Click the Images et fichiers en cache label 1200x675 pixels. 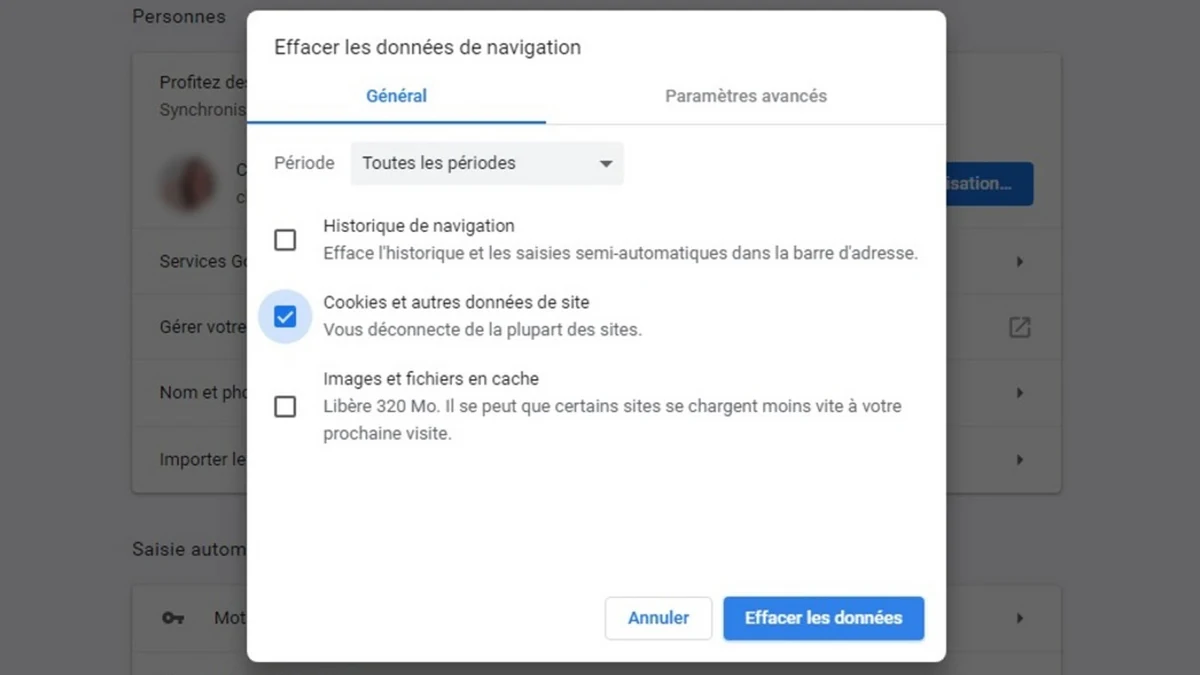coord(431,379)
